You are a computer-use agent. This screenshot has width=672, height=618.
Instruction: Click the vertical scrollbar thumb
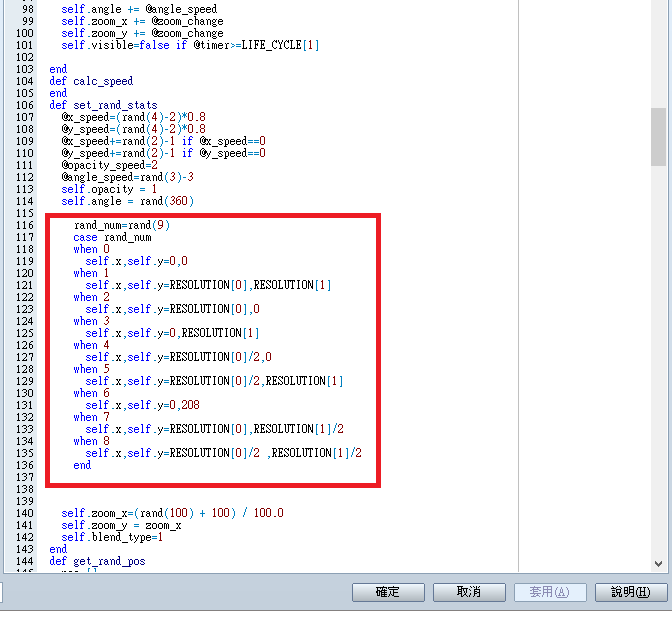pyautogui.click(x=658, y=137)
